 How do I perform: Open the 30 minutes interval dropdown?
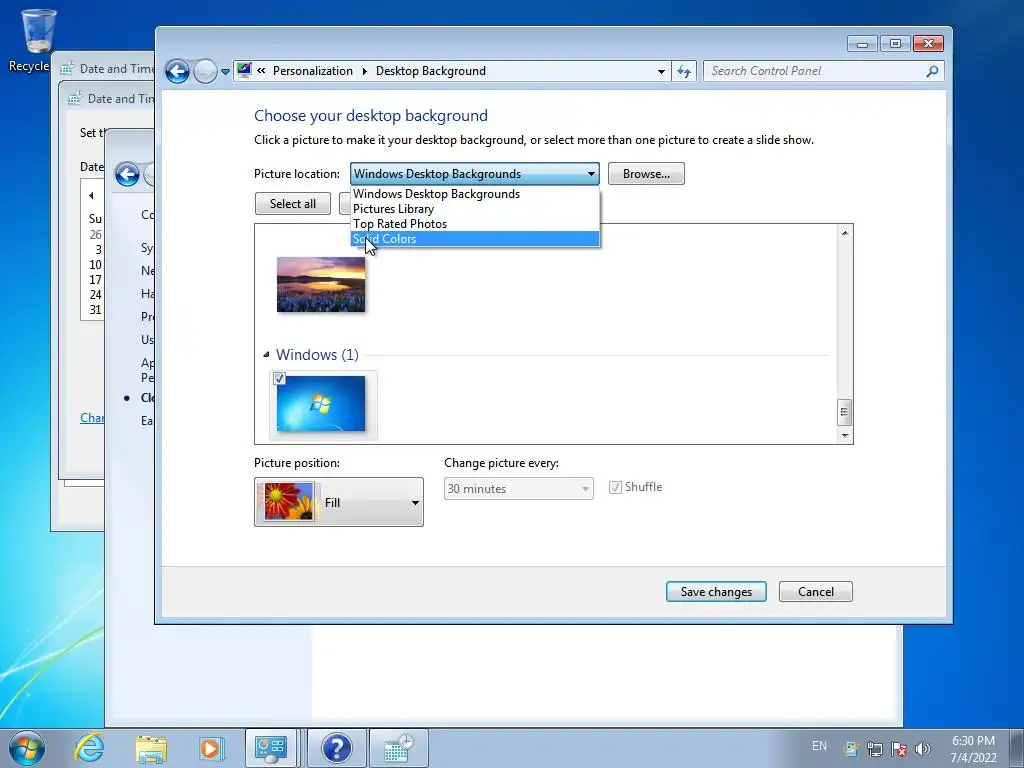pos(519,488)
